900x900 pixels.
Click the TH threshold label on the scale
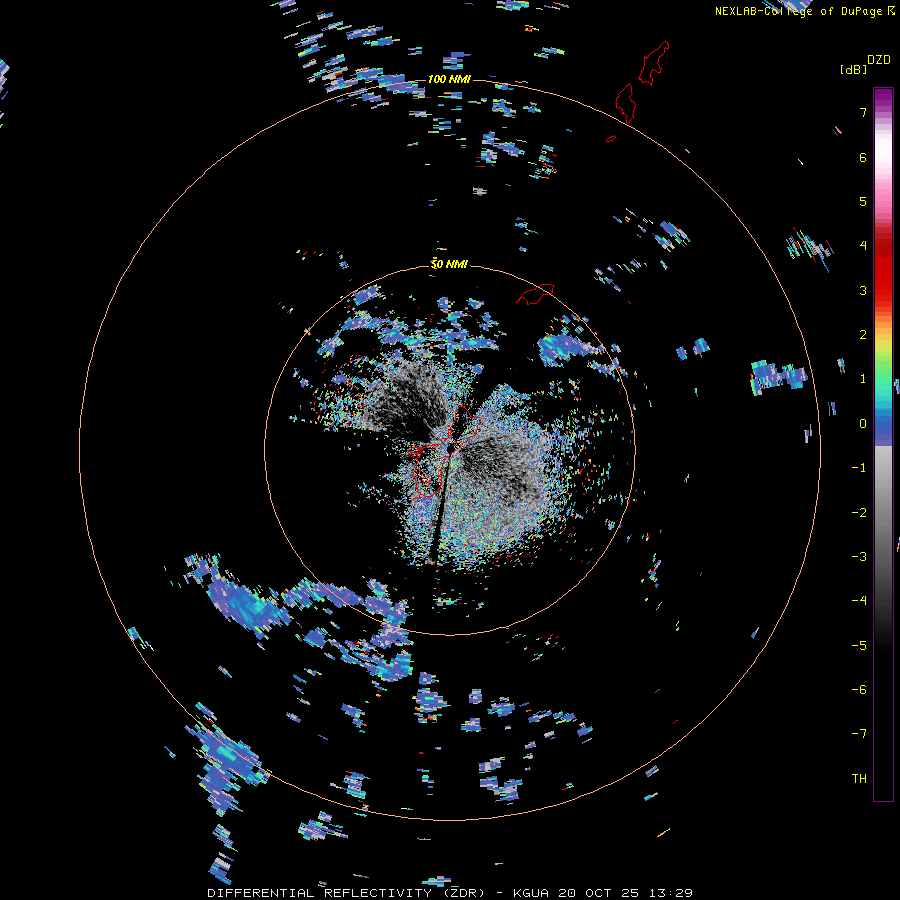coord(859,779)
